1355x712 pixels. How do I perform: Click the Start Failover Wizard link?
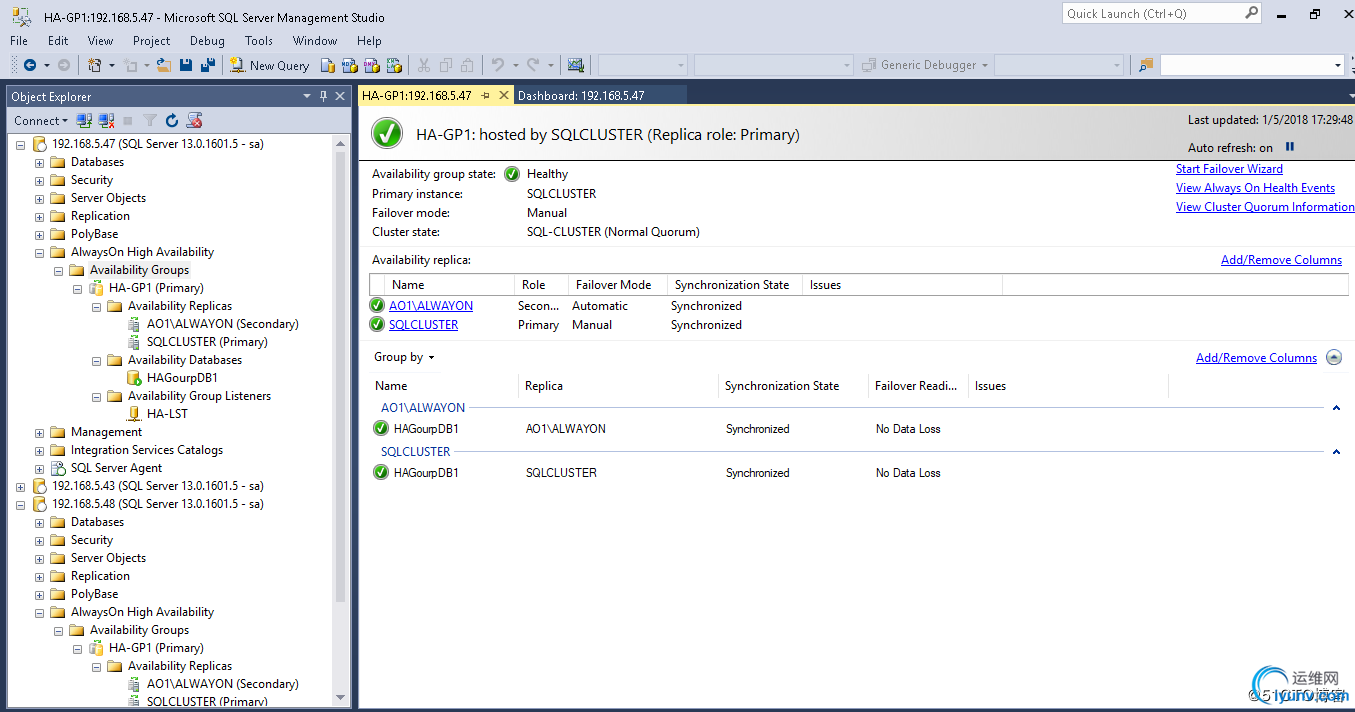pyautogui.click(x=1229, y=169)
